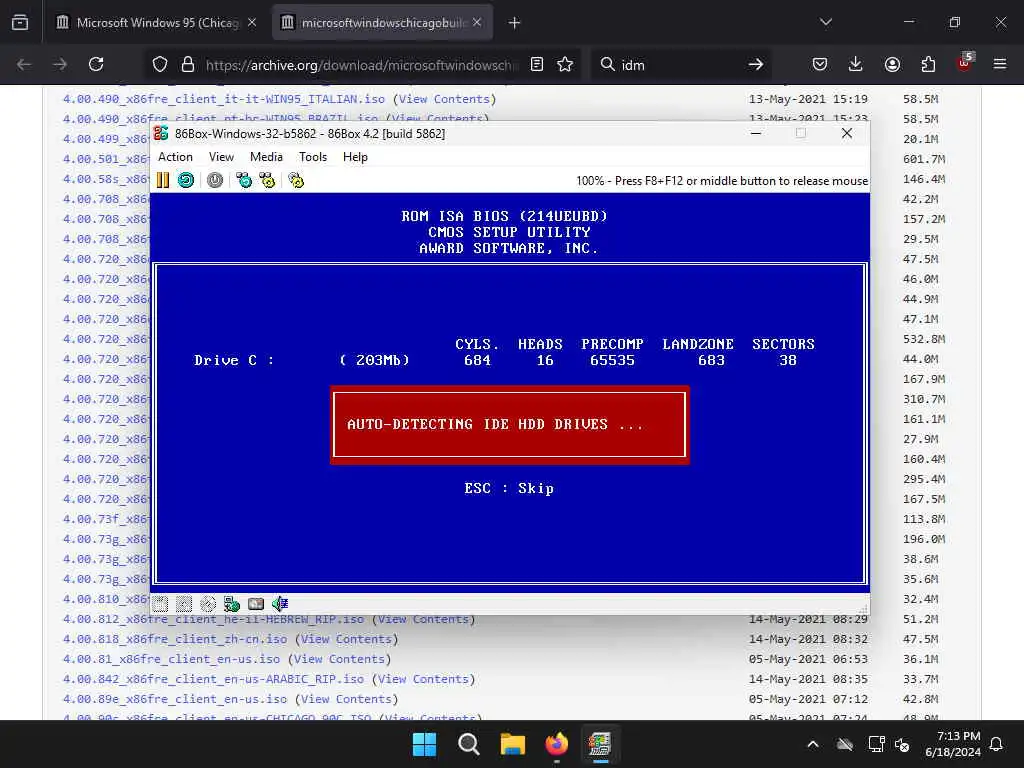
Task: Expand the system tray hidden icons chevron
Action: pos(813,744)
